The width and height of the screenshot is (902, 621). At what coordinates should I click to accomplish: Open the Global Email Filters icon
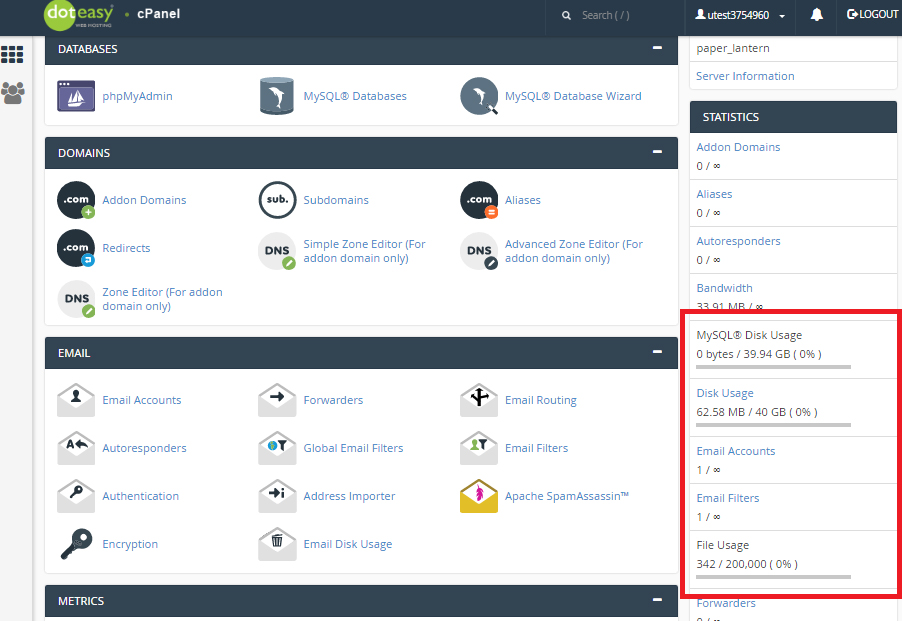[x=277, y=448]
